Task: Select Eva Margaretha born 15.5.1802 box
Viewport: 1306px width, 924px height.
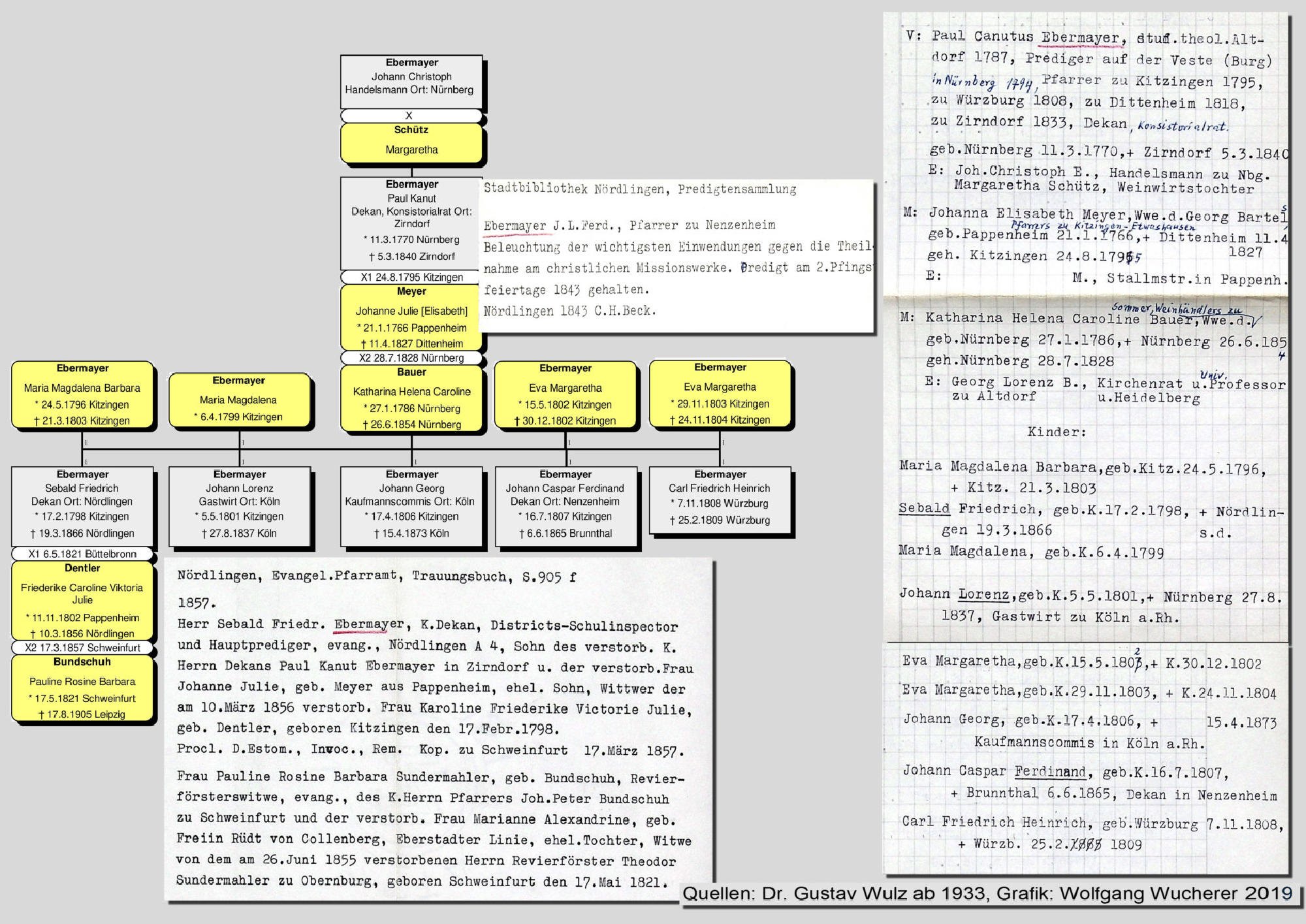Action: click(565, 396)
